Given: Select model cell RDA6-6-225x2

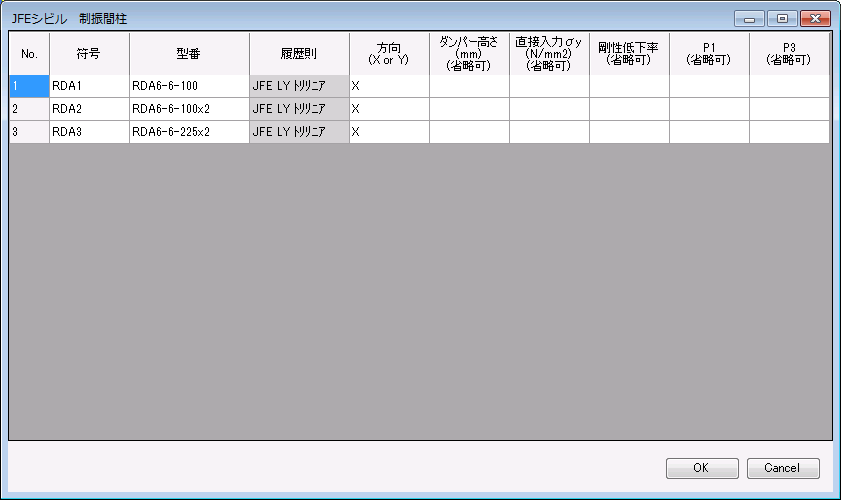Looking at the screenshot, I should [189, 132].
